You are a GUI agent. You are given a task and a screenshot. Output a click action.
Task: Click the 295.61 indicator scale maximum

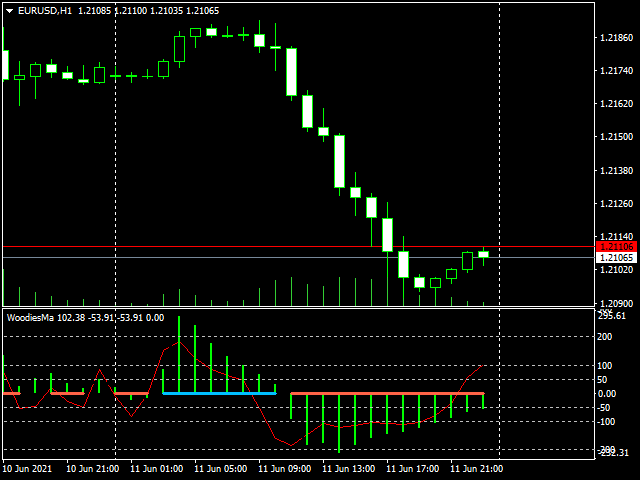(x=611, y=316)
